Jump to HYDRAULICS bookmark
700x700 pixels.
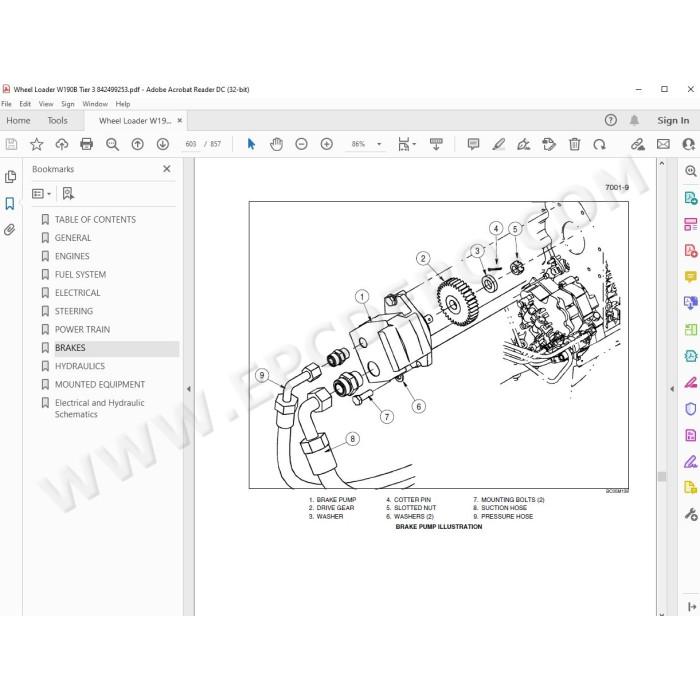point(80,366)
